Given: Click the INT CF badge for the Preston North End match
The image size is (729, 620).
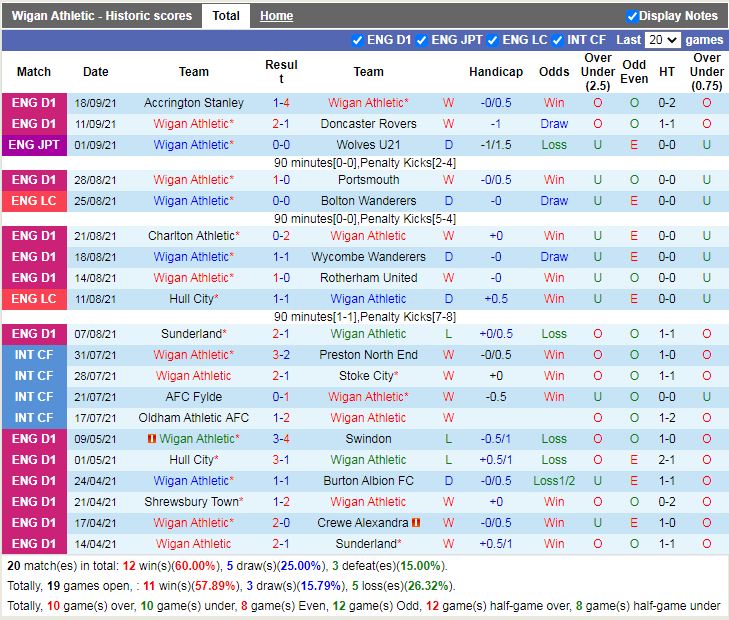Looking at the screenshot, I should (x=34, y=355).
